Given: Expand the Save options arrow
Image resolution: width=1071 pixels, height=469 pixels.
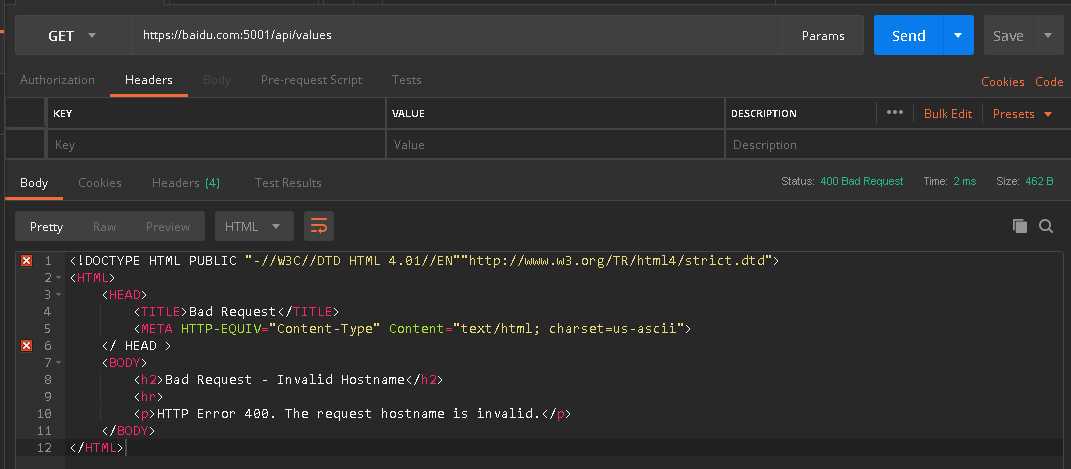Looking at the screenshot, I should [1048, 35].
